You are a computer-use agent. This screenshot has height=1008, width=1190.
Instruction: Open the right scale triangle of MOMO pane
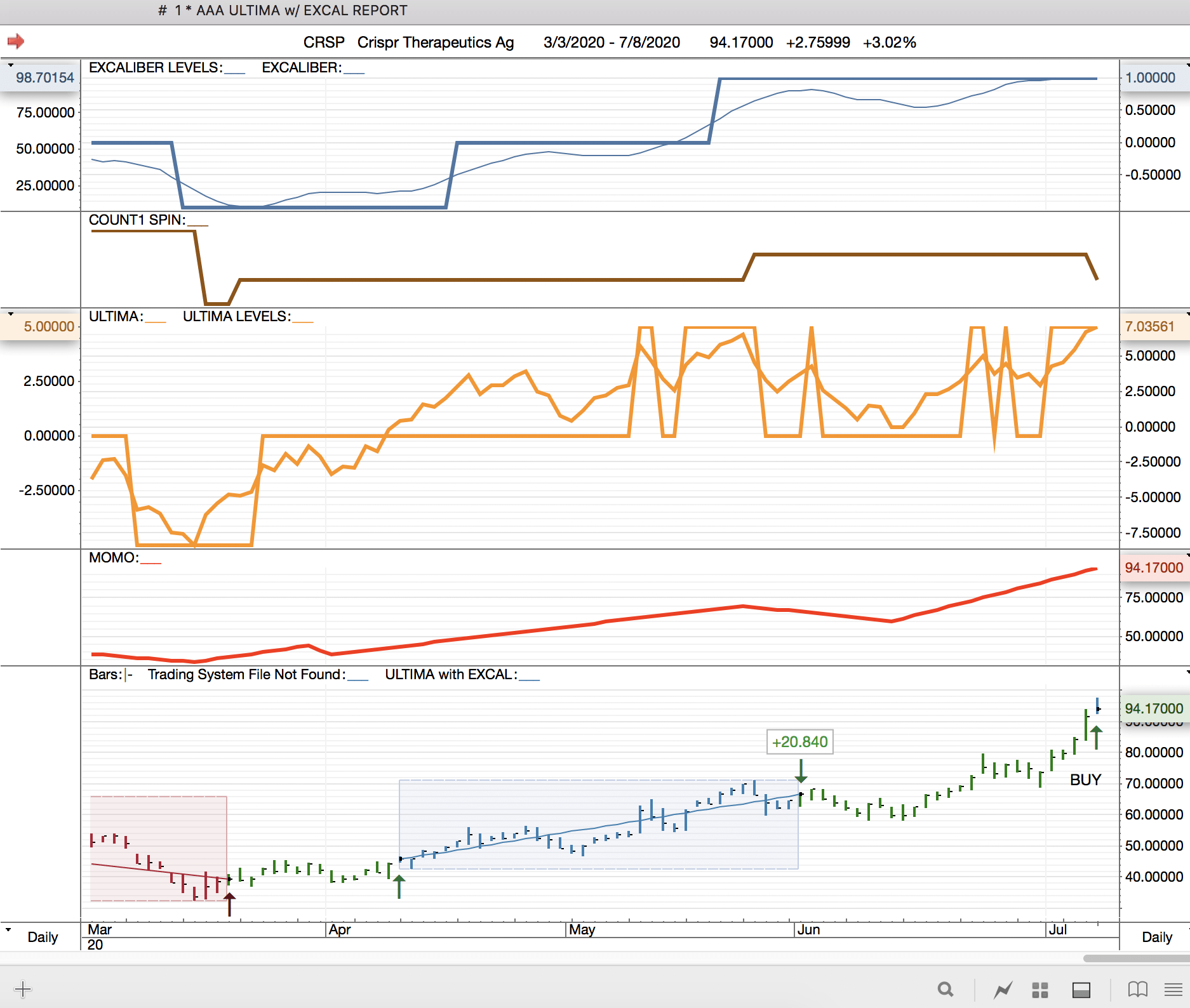pos(1187,555)
